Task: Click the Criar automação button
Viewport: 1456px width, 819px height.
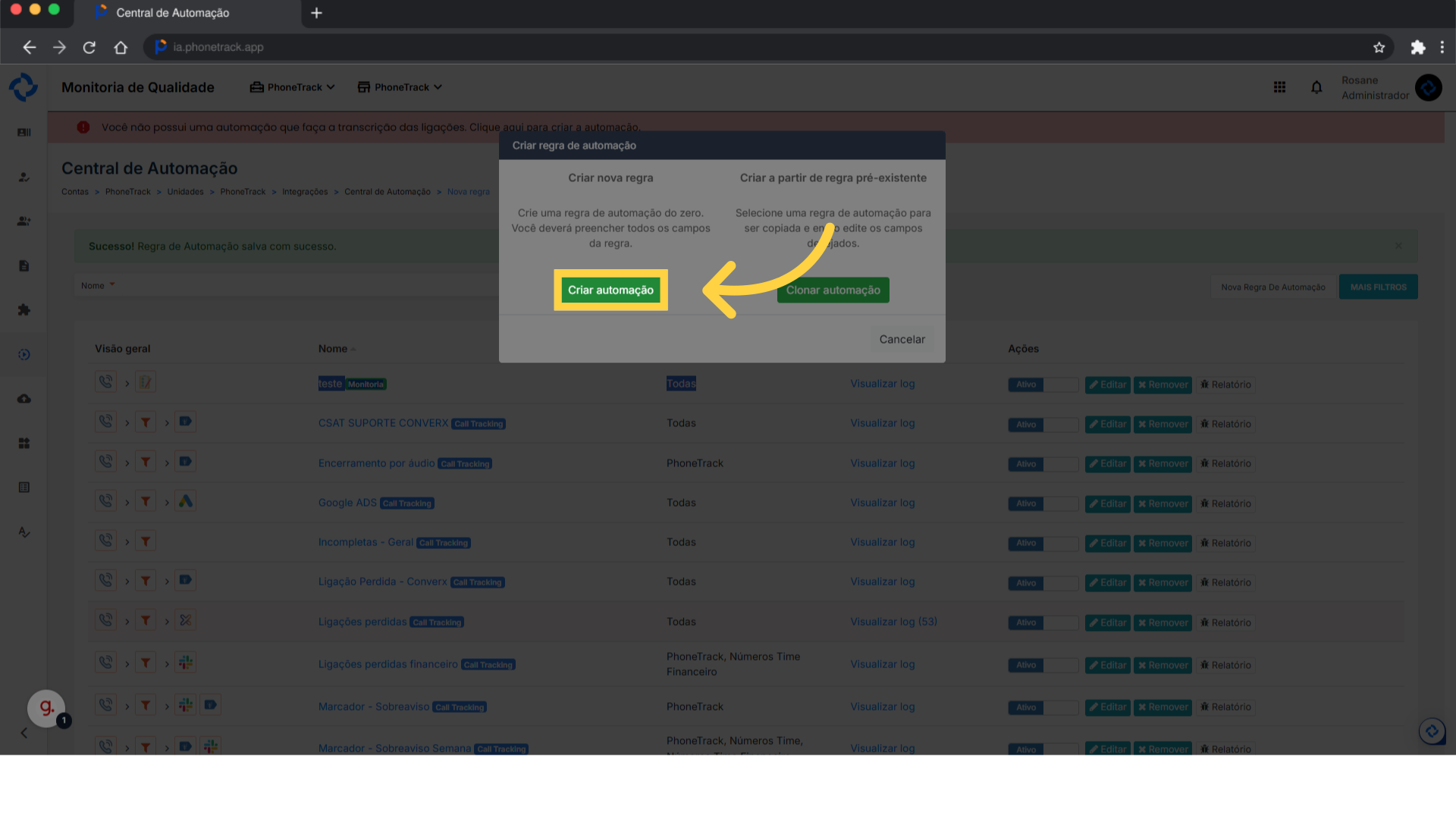Action: click(610, 290)
